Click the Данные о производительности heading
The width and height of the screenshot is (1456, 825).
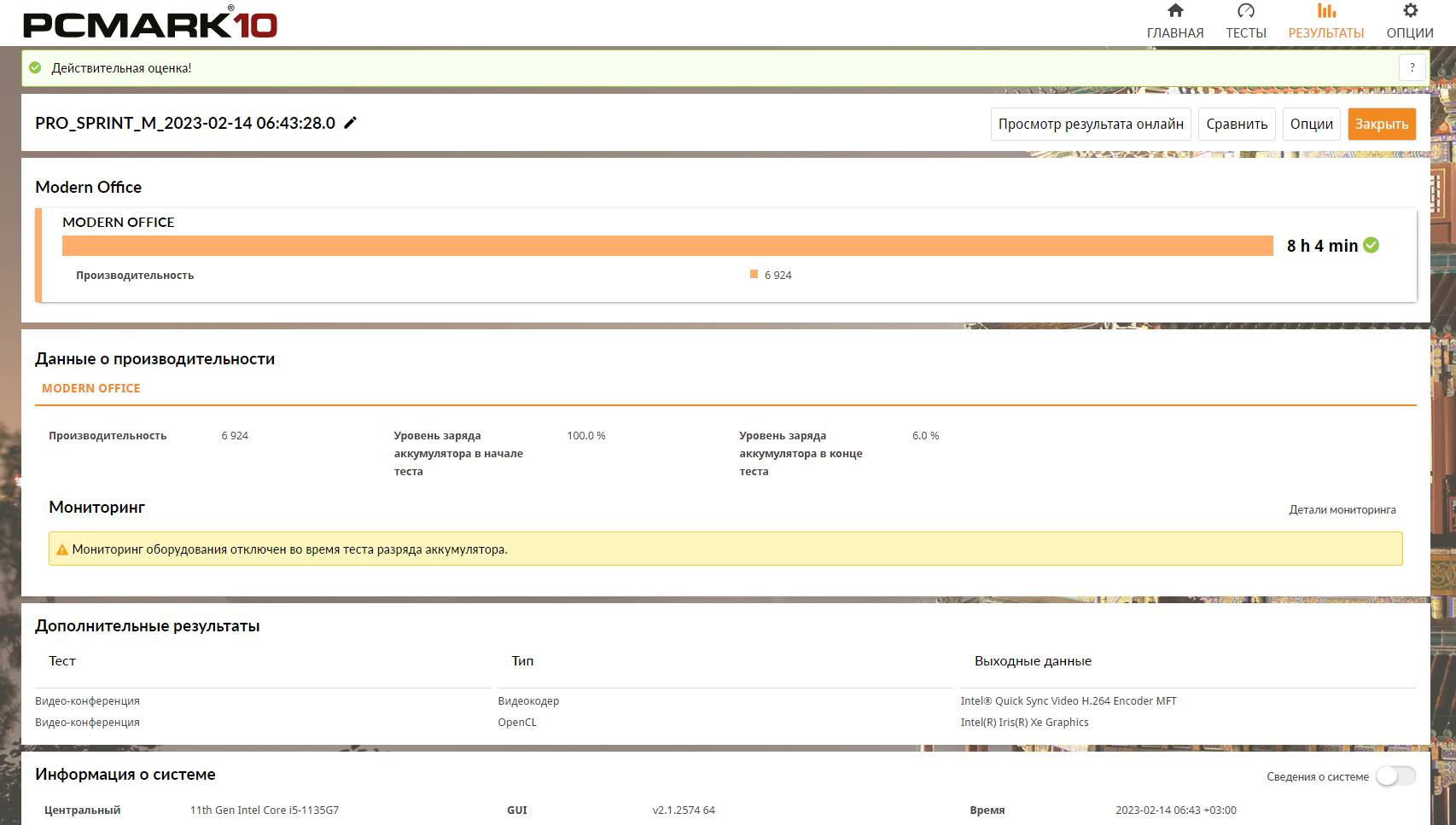click(x=154, y=359)
